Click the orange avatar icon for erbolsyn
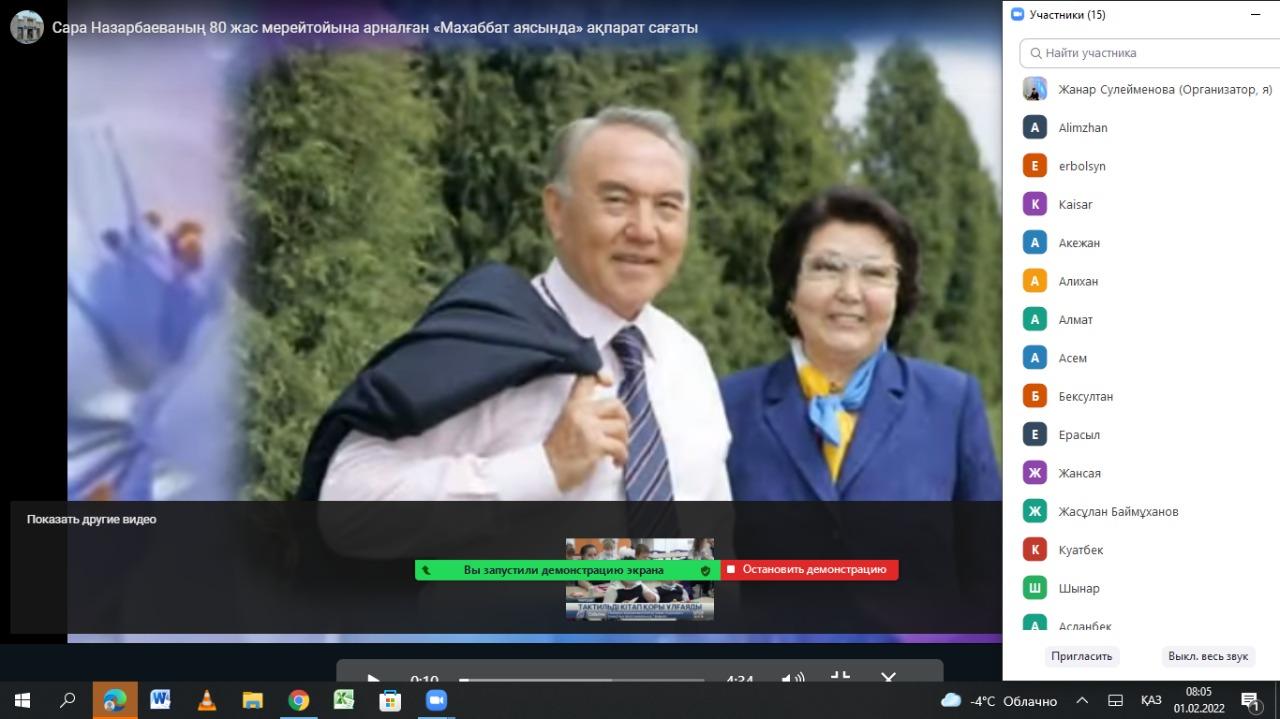Viewport: 1280px width, 719px height. coord(1035,166)
